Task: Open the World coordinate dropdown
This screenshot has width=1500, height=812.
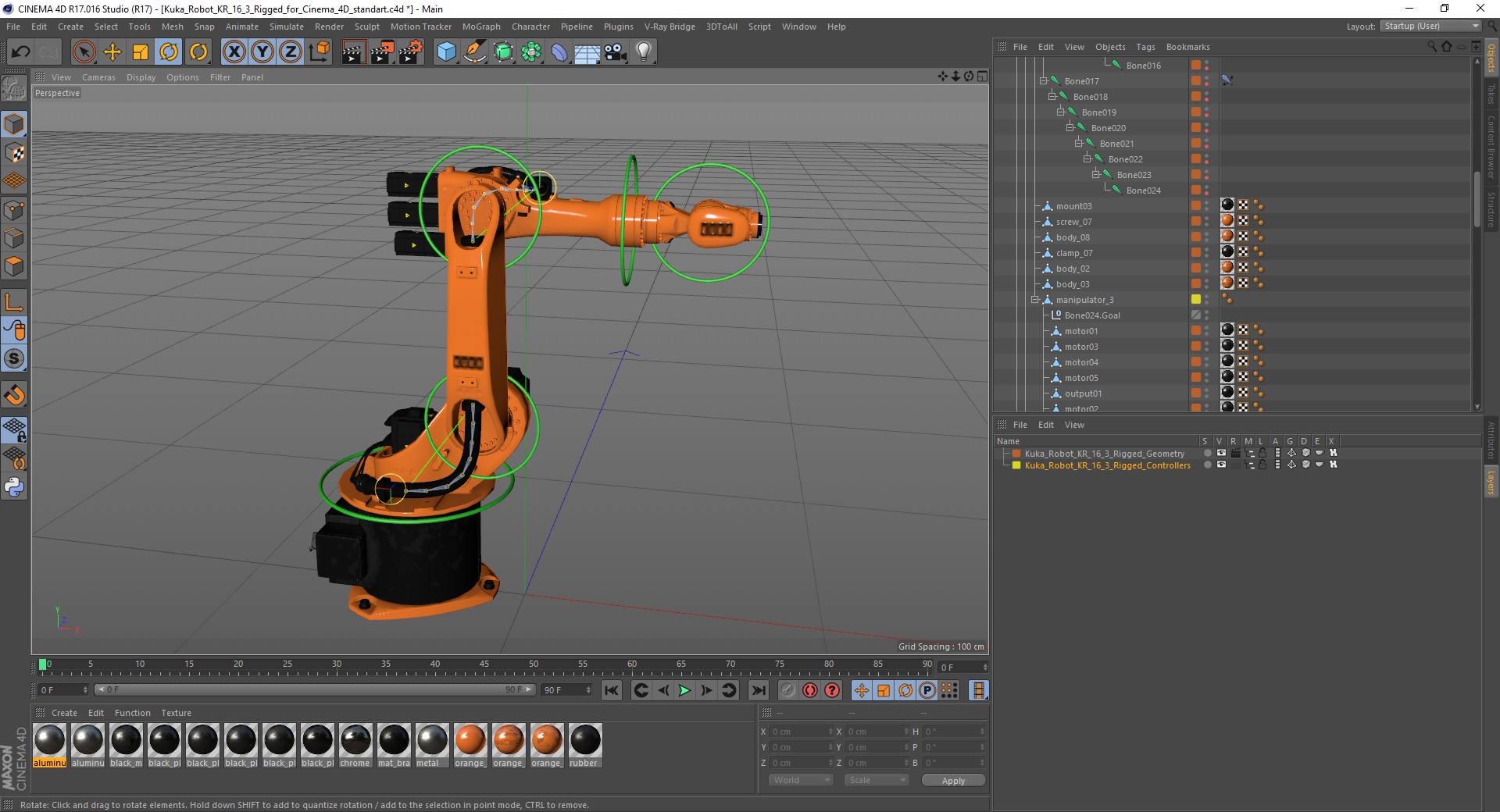Action: [x=801, y=780]
